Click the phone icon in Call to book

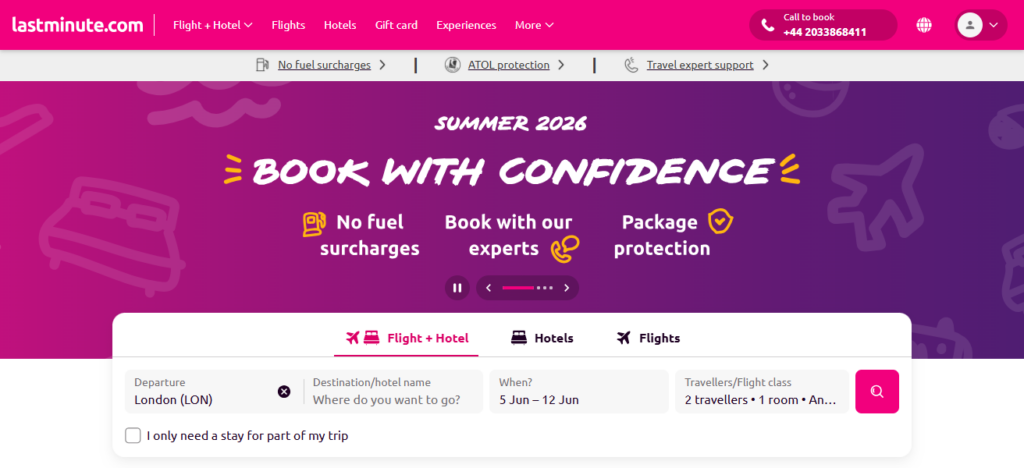click(768, 25)
